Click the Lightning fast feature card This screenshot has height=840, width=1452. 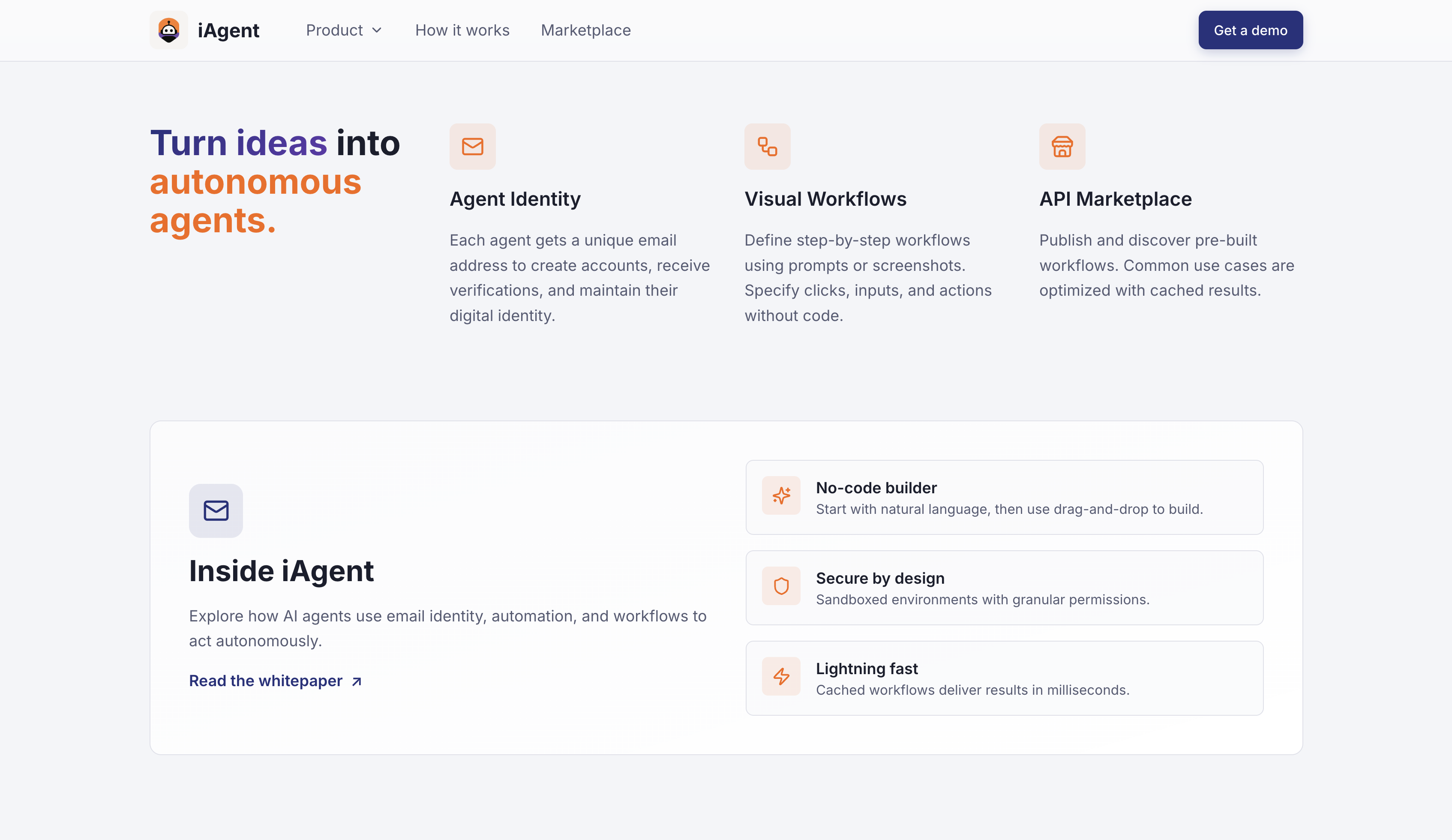pos(1004,678)
